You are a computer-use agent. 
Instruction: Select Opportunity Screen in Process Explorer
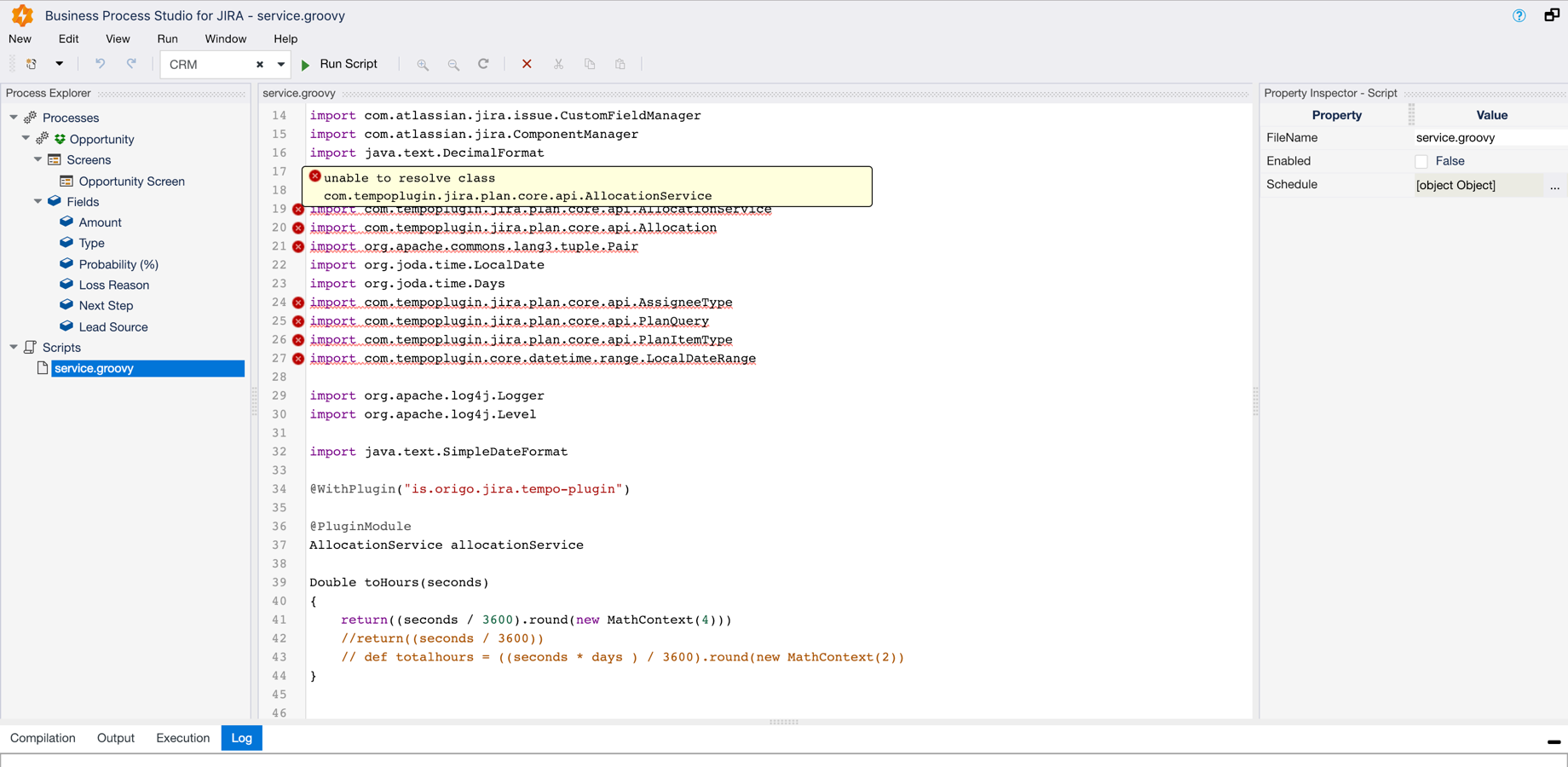tap(131, 181)
